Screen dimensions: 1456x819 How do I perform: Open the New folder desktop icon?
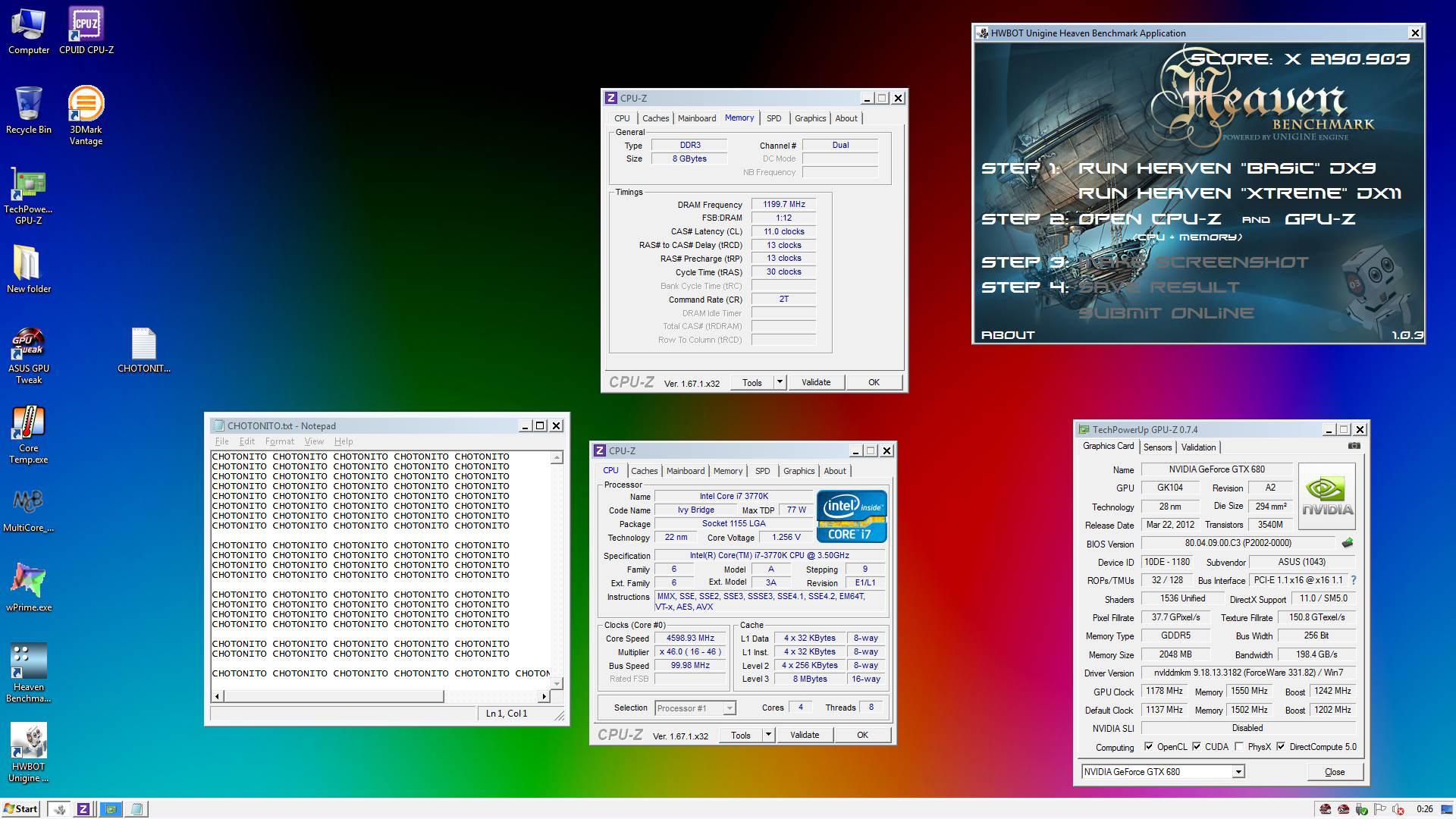29,270
